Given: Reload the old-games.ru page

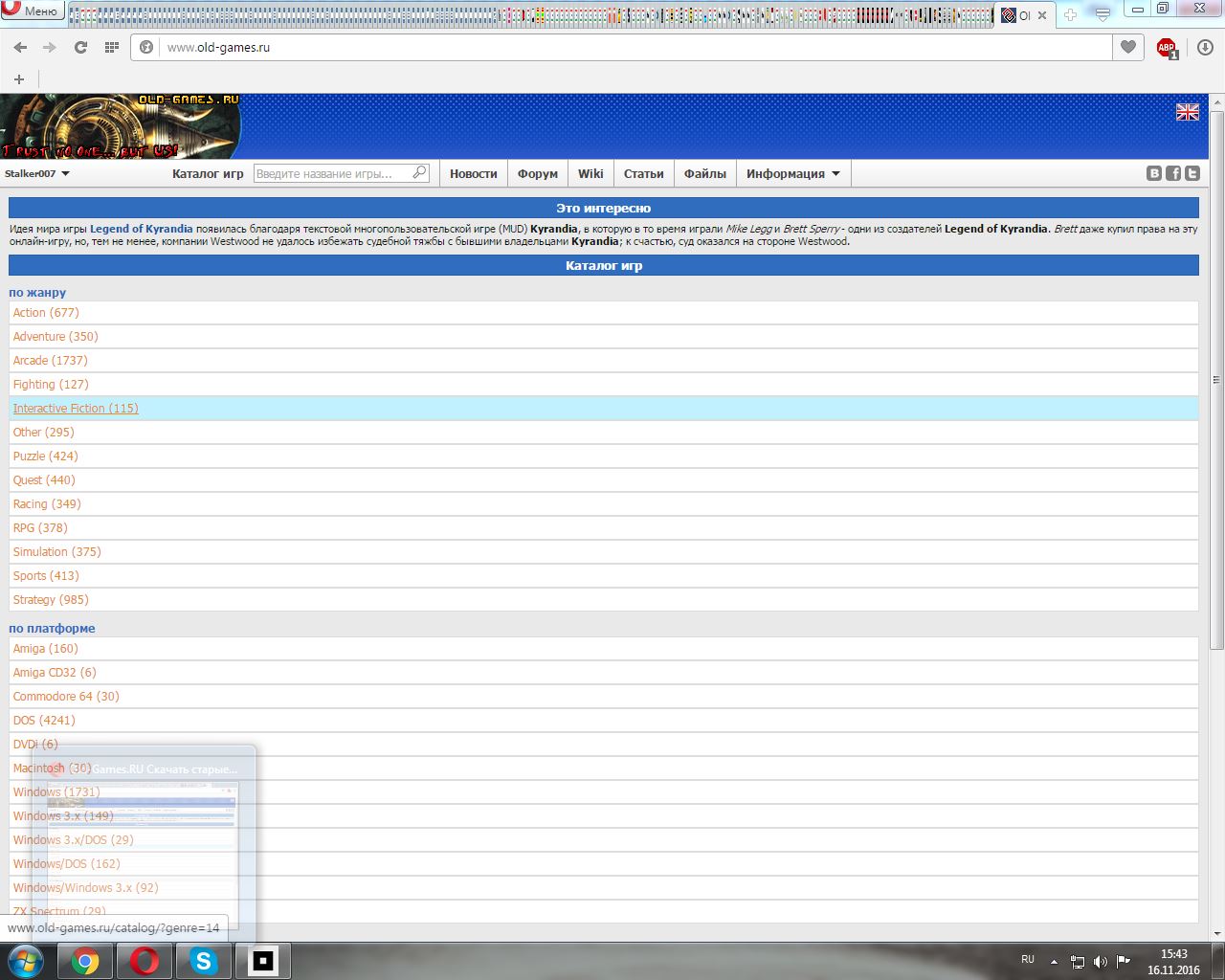Looking at the screenshot, I should tap(80, 47).
